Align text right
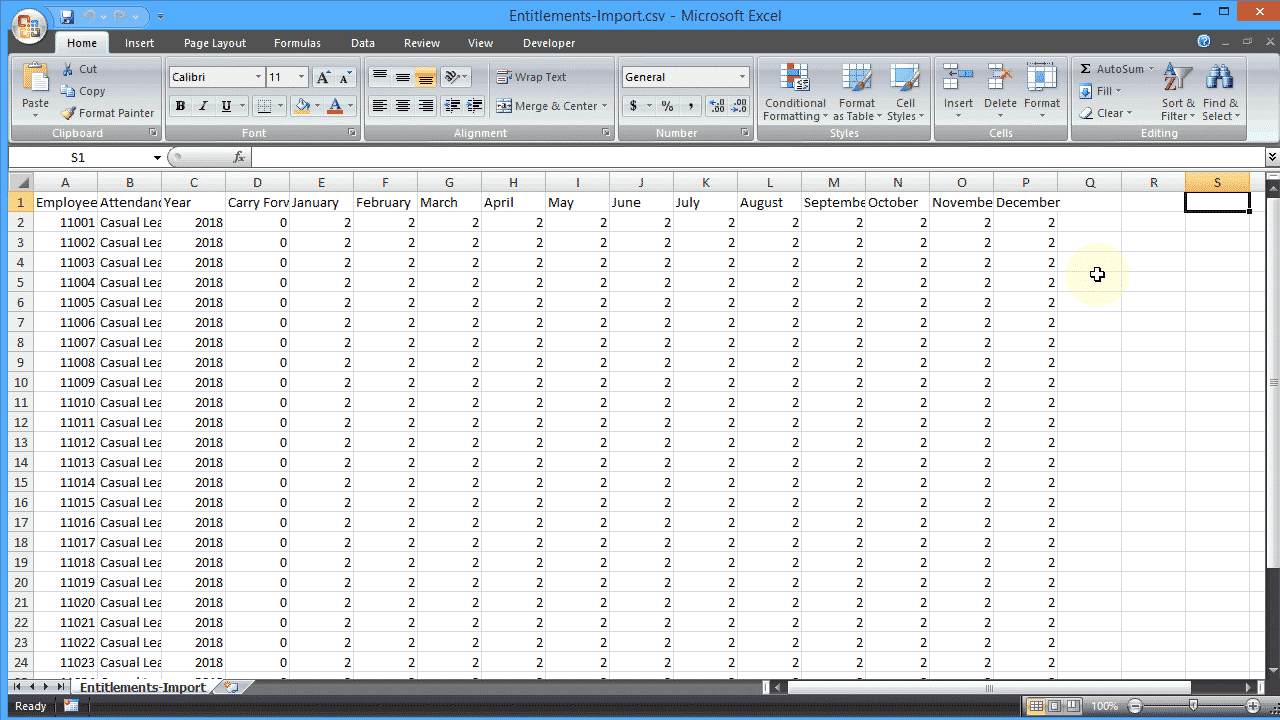The width and height of the screenshot is (1280, 720). pyautogui.click(x=425, y=106)
